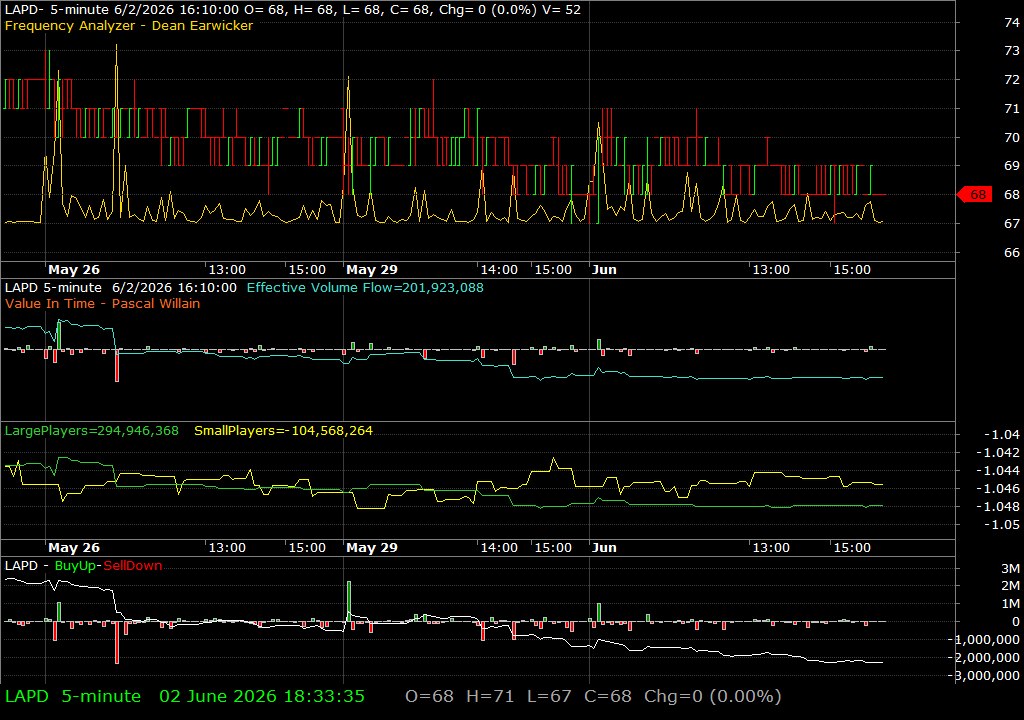Image resolution: width=1024 pixels, height=720 pixels.
Task: Click the 67 price scale label
Action: (1012, 223)
